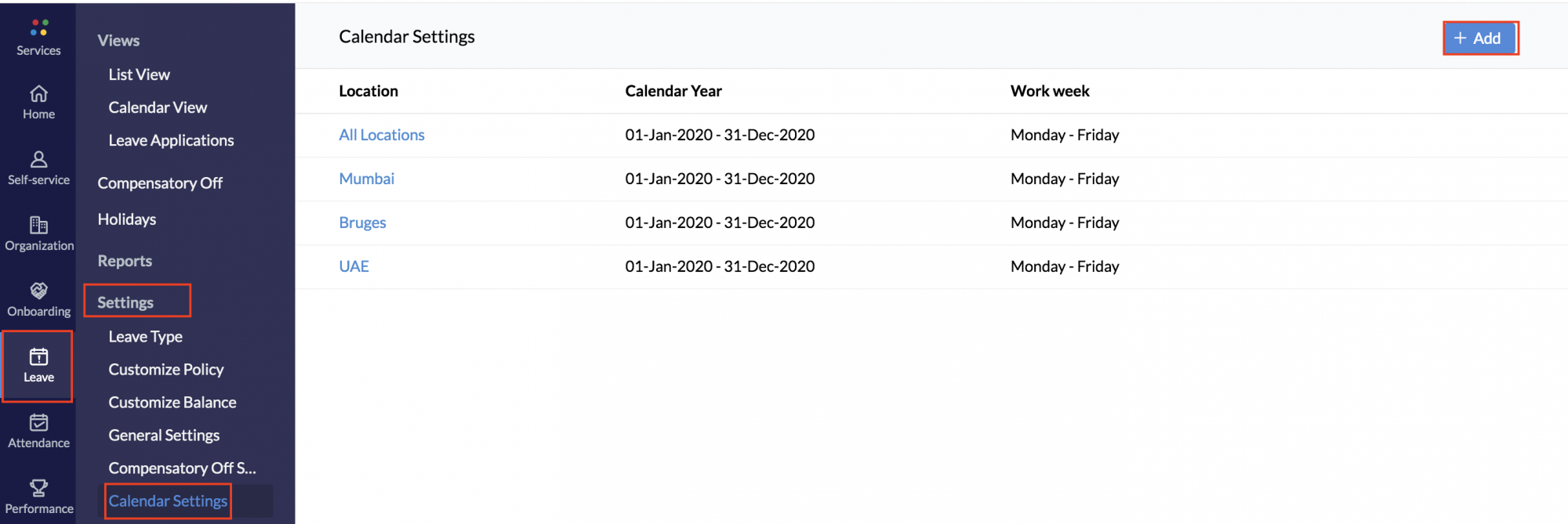This screenshot has width=1568, height=524.
Task: Select Calendar Settings in sidebar
Action: (168, 501)
